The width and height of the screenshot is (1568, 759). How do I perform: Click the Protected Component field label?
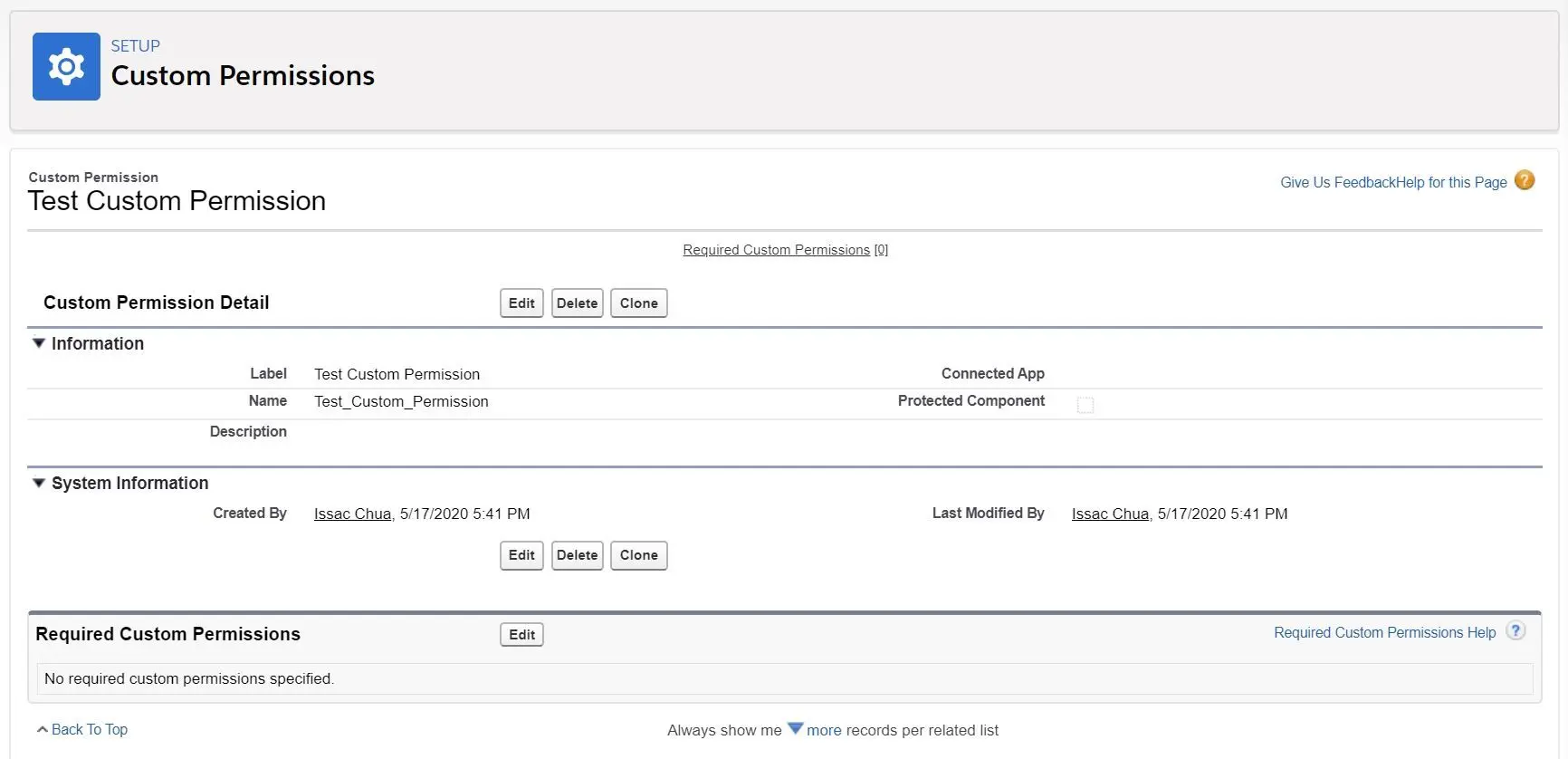[x=970, y=400]
